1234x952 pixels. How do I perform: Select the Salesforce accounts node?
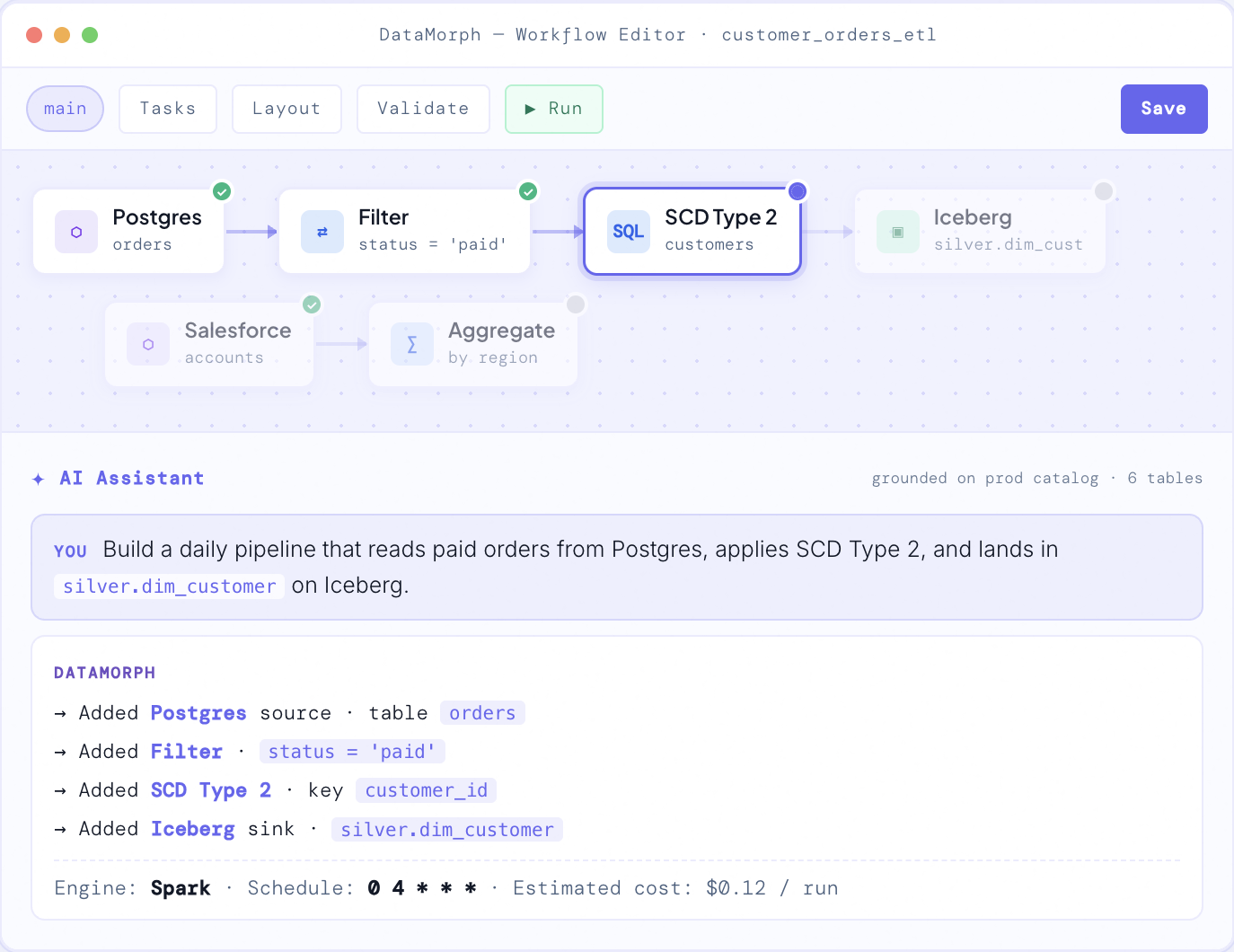point(209,344)
